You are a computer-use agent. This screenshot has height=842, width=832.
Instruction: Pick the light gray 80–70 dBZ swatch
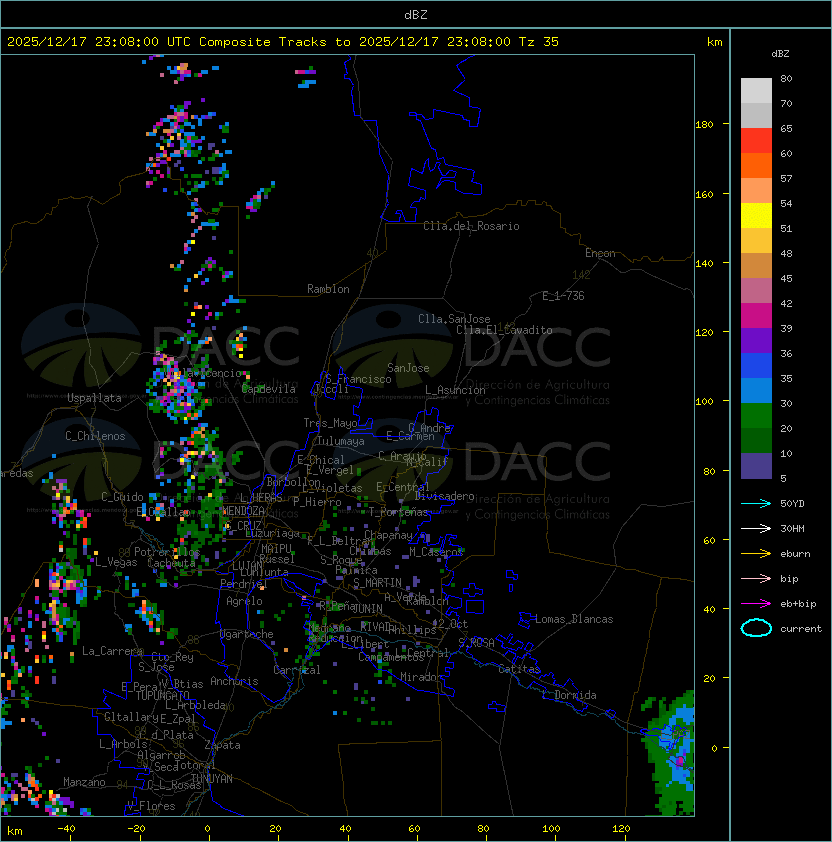(x=756, y=90)
